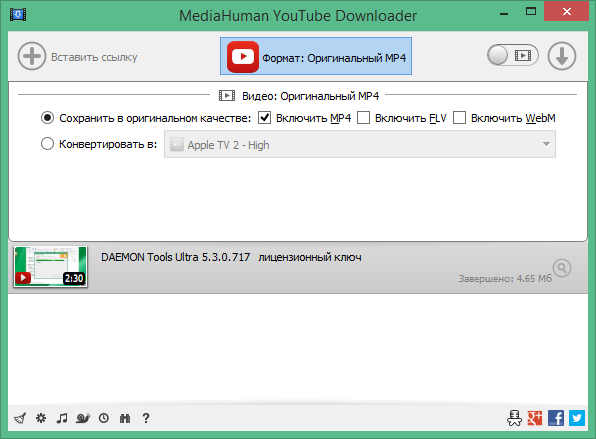Click the plus icon to paste link
The height and width of the screenshot is (439, 596).
click(32, 56)
